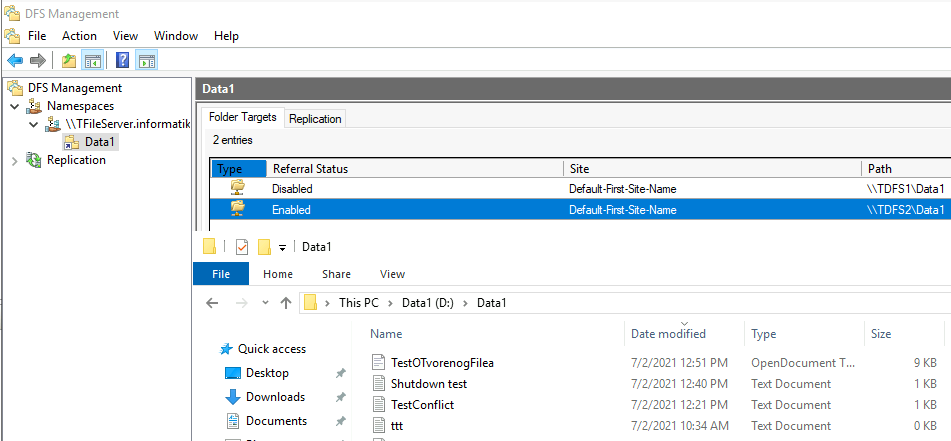
Task: Click the Up one level folder icon
Action: (69, 61)
